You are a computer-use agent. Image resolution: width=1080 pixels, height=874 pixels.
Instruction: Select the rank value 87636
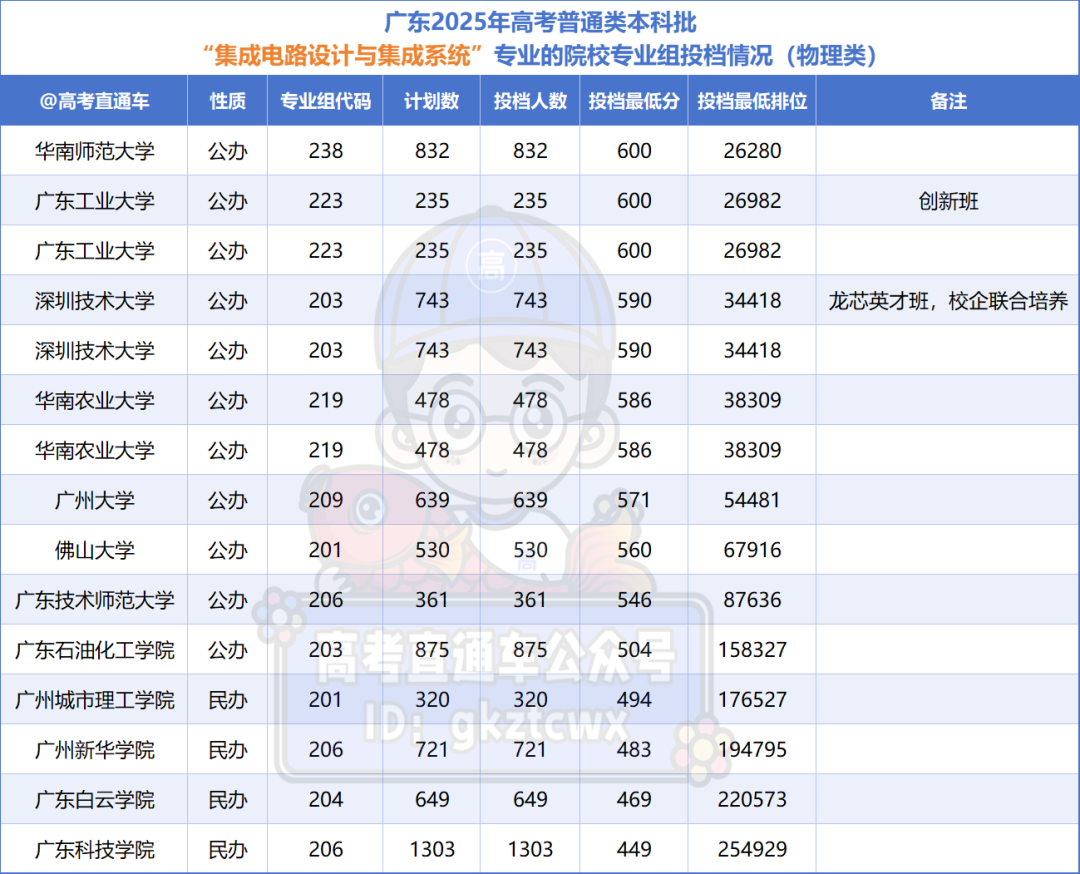[752, 600]
